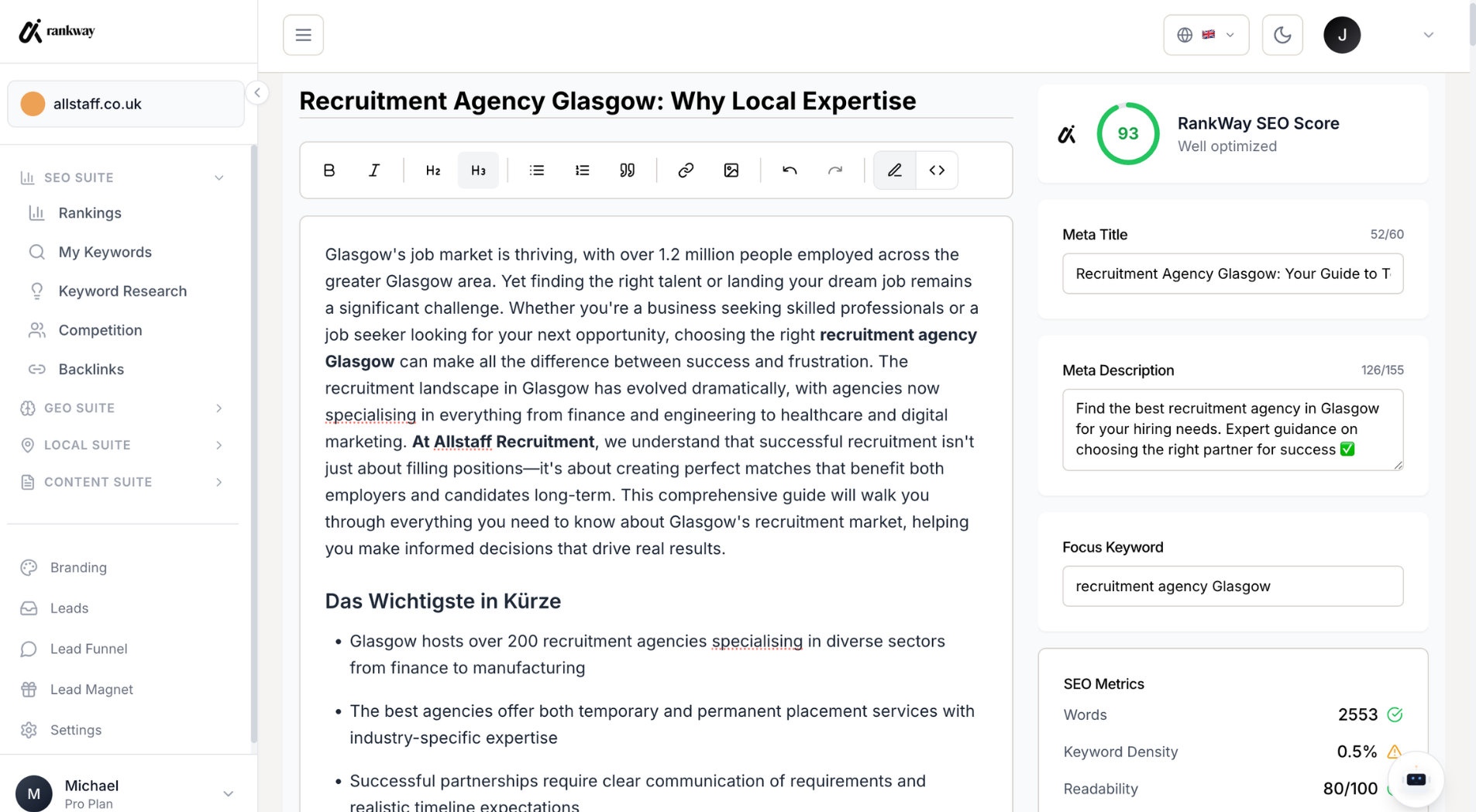Go to Lead Funnel page
The image size is (1476, 812).
point(88,649)
